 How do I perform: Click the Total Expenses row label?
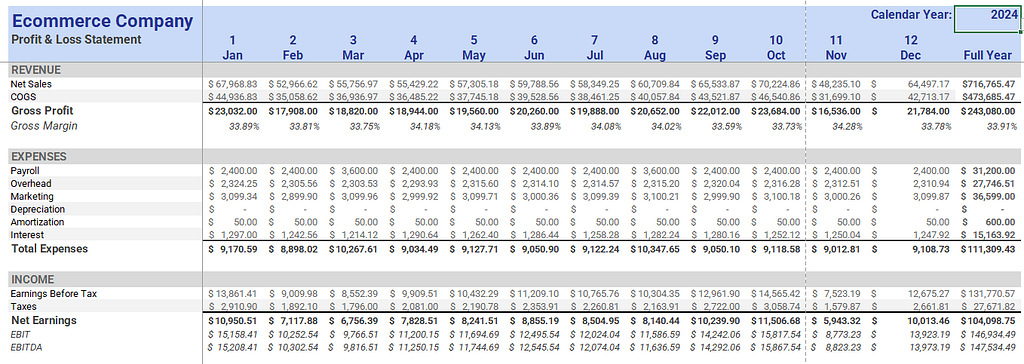(50, 249)
